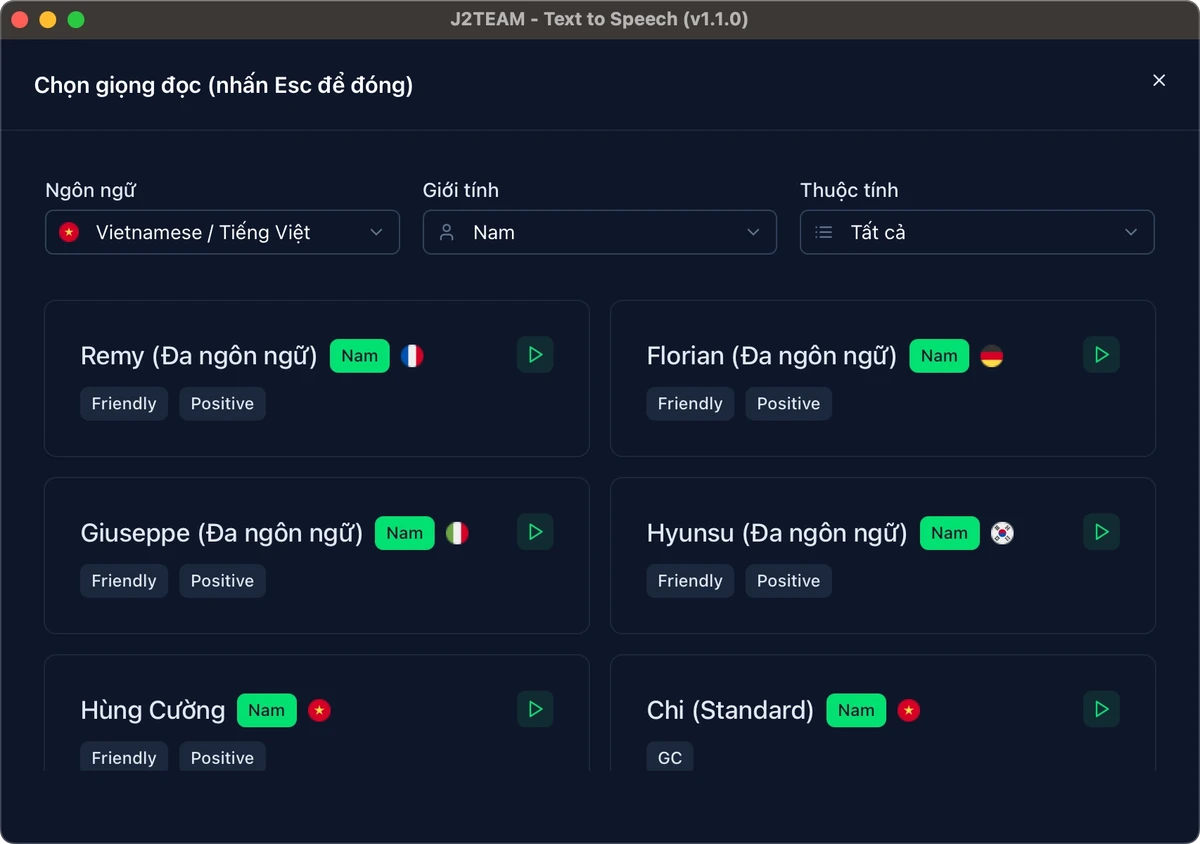Expand the Thuộc tính attribute dropdown
The height and width of the screenshot is (844, 1200).
pyautogui.click(x=977, y=232)
